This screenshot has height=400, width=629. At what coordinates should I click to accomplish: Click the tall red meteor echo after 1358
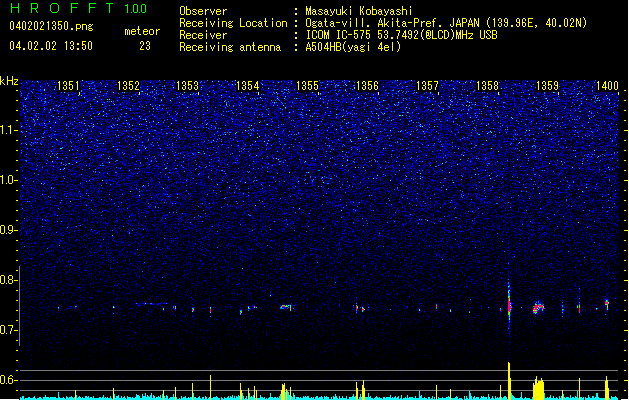pyautogui.click(x=509, y=305)
